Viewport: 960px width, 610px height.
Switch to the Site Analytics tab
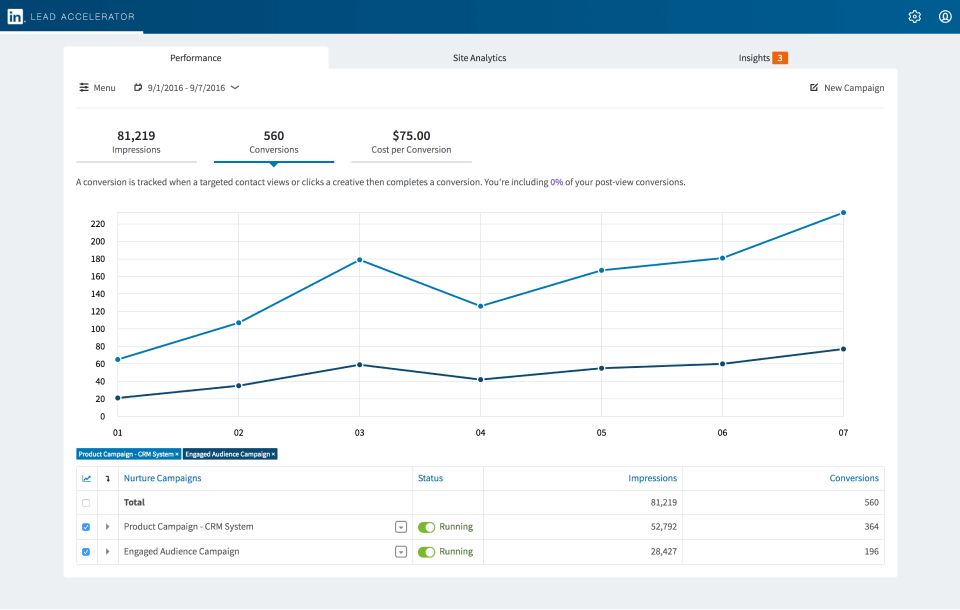click(479, 58)
